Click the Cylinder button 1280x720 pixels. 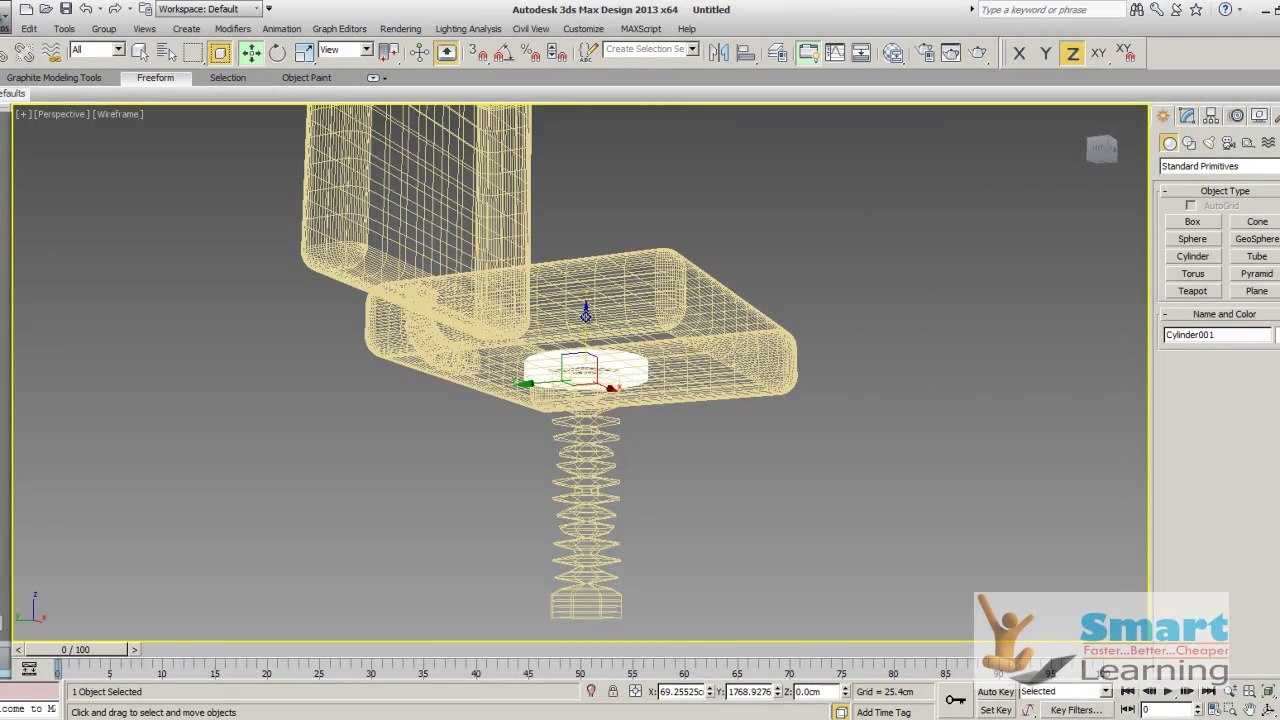click(1192, 256)
